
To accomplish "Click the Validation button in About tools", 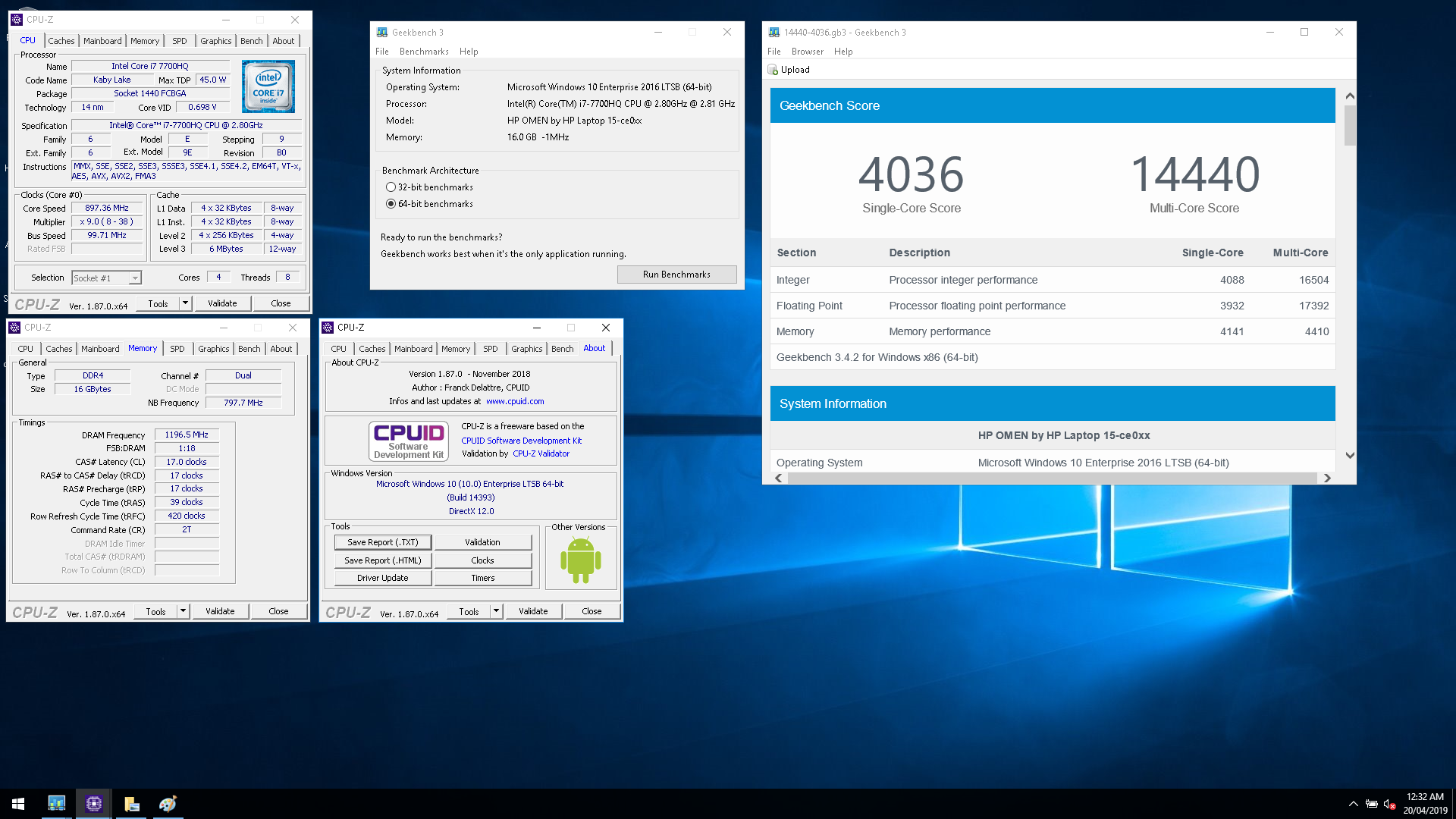I will 483,542.
